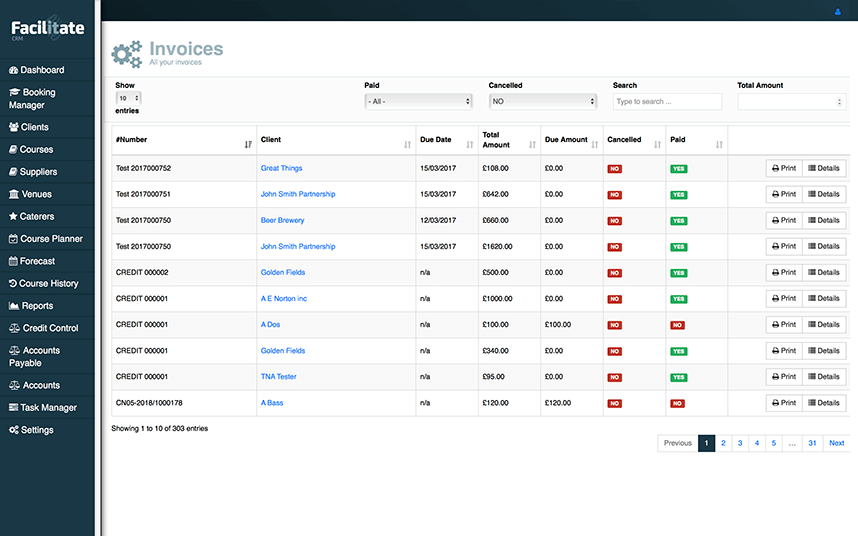Viewport: 858px width, 536px height.
Task: Sort by Cancelled column sort icon
Action: 656,144
